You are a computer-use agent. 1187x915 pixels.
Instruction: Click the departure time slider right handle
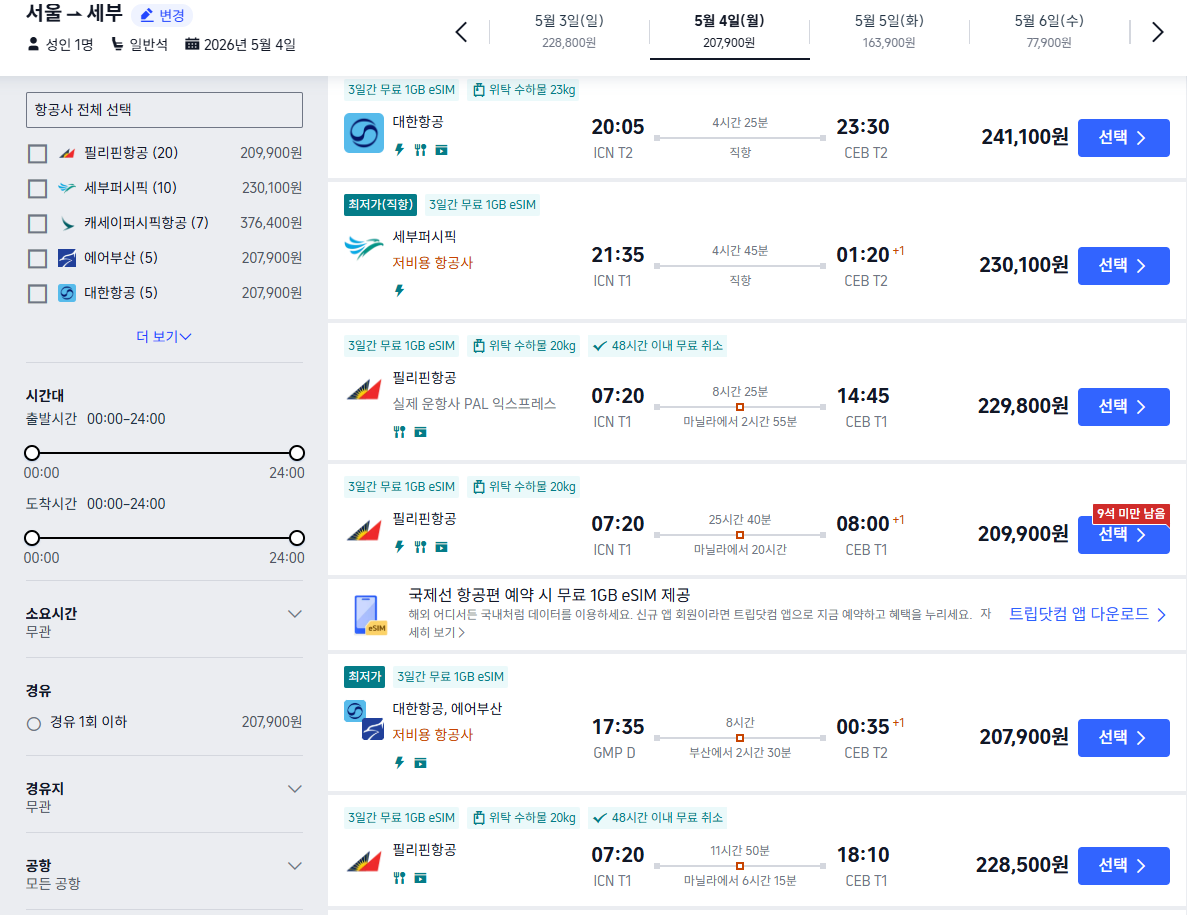[x=297, y=453]
